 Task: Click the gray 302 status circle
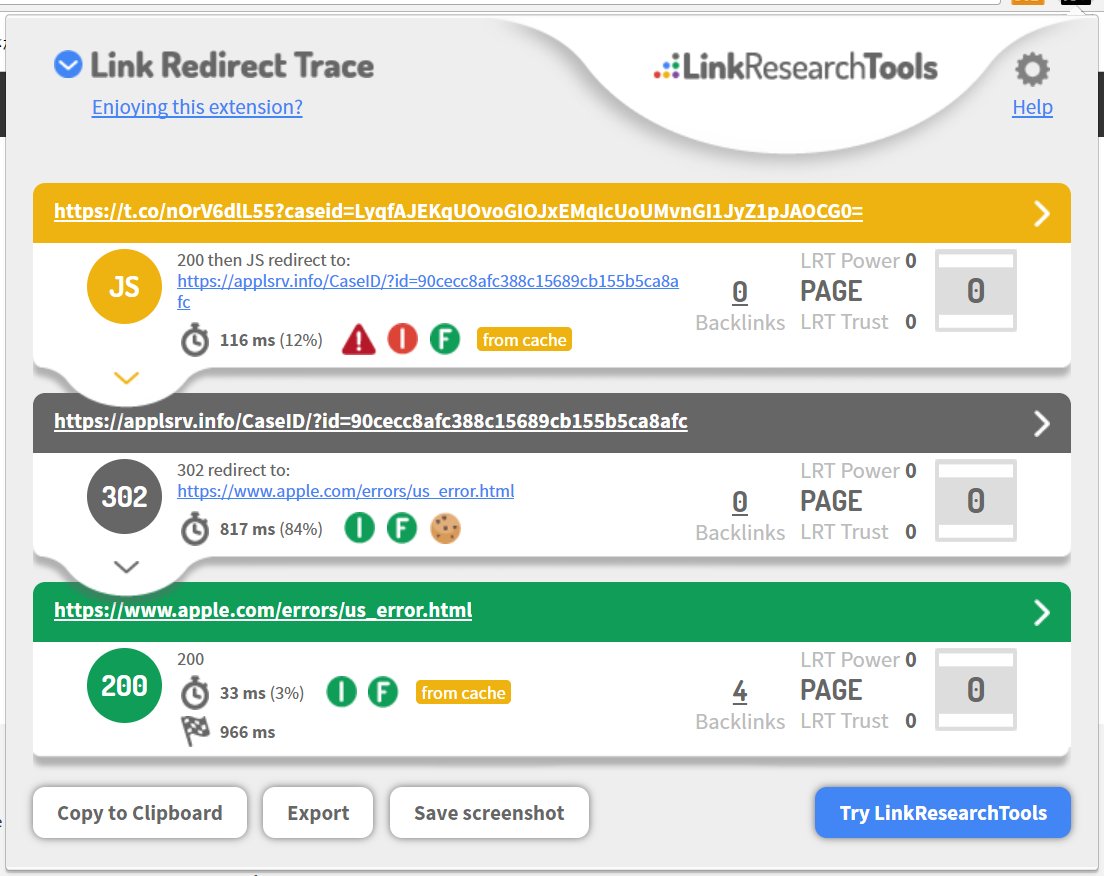tap(124, 496)
